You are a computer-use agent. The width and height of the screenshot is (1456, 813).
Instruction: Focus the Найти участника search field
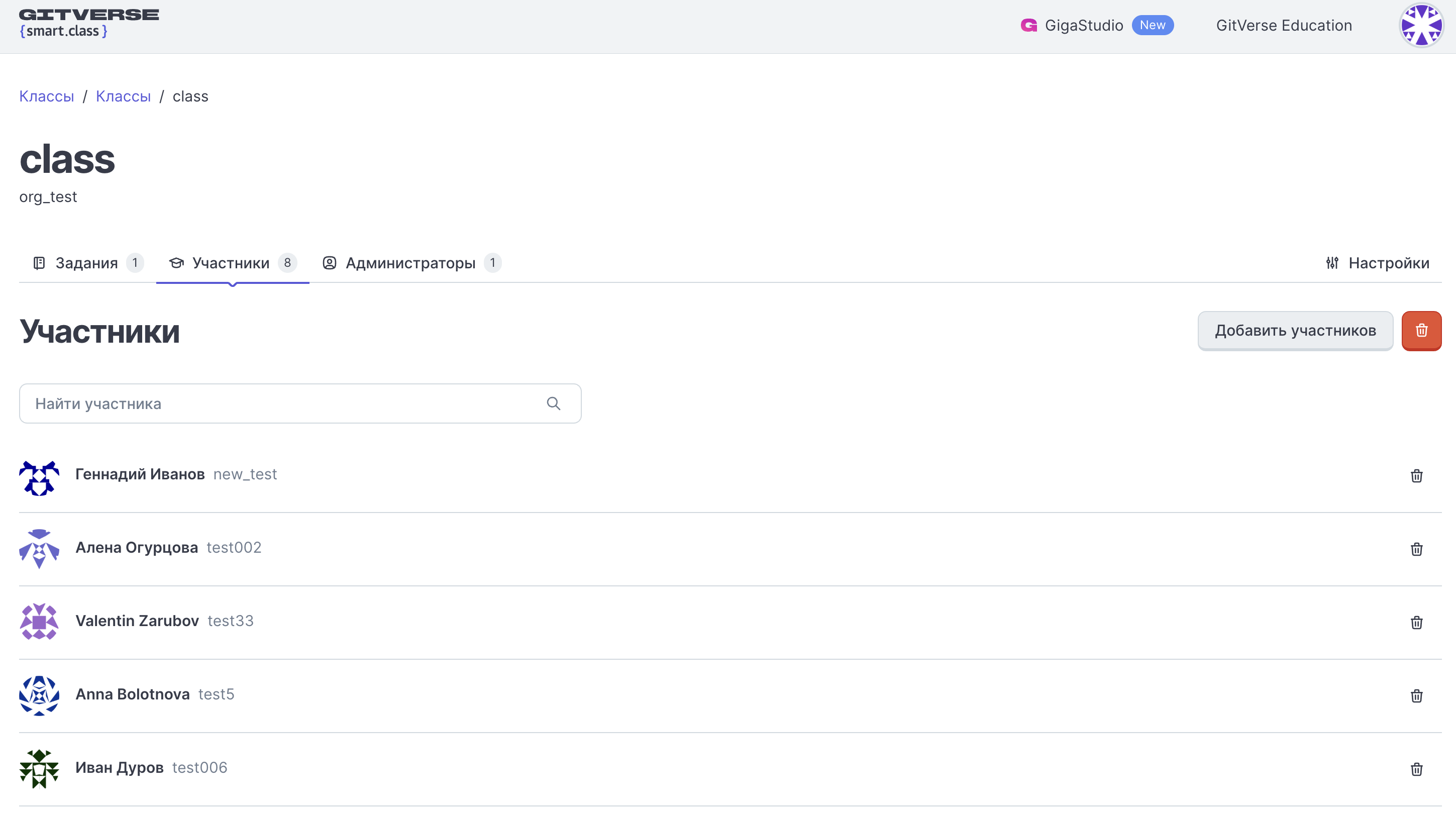point(282,403)
